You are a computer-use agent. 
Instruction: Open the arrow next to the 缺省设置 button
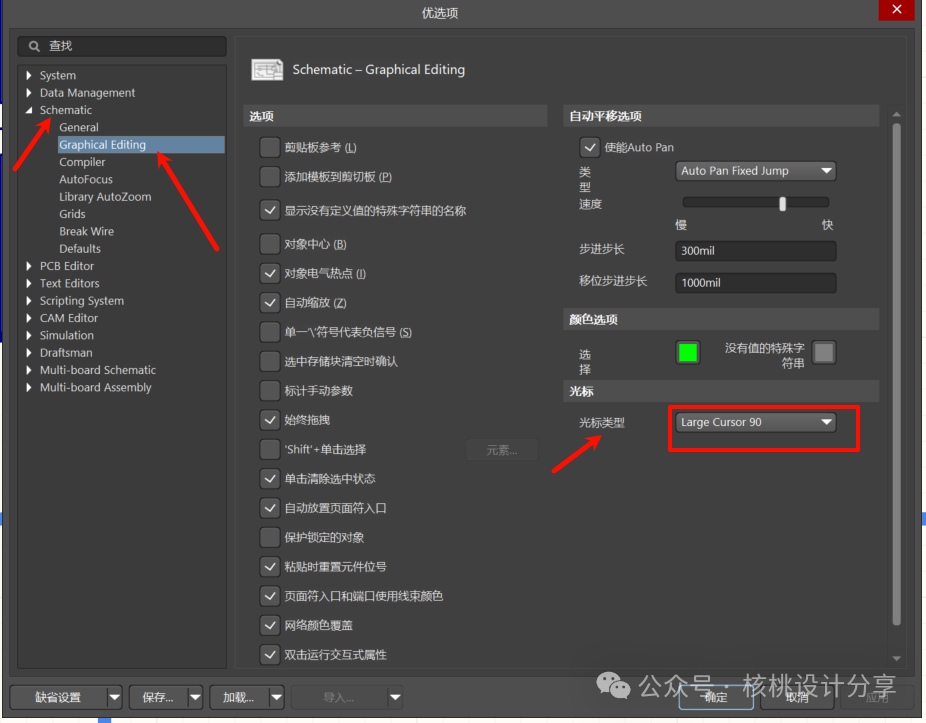[x=115, y=697]
